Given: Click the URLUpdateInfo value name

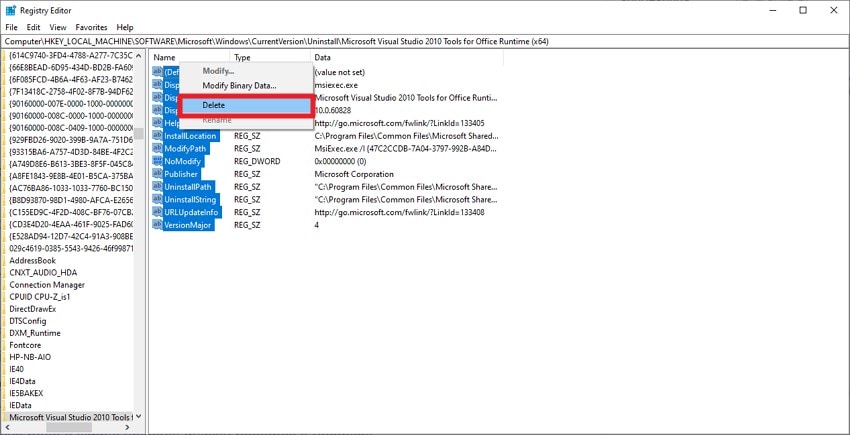Looking at the screenshot, I should [191, 212].
